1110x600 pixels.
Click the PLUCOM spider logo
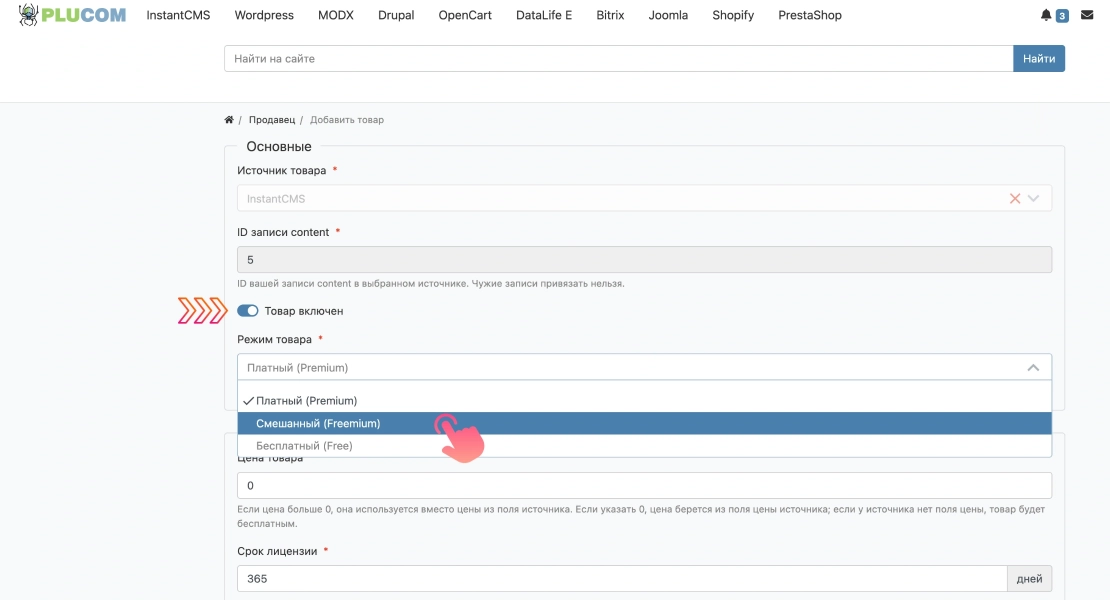coord(72,15)
